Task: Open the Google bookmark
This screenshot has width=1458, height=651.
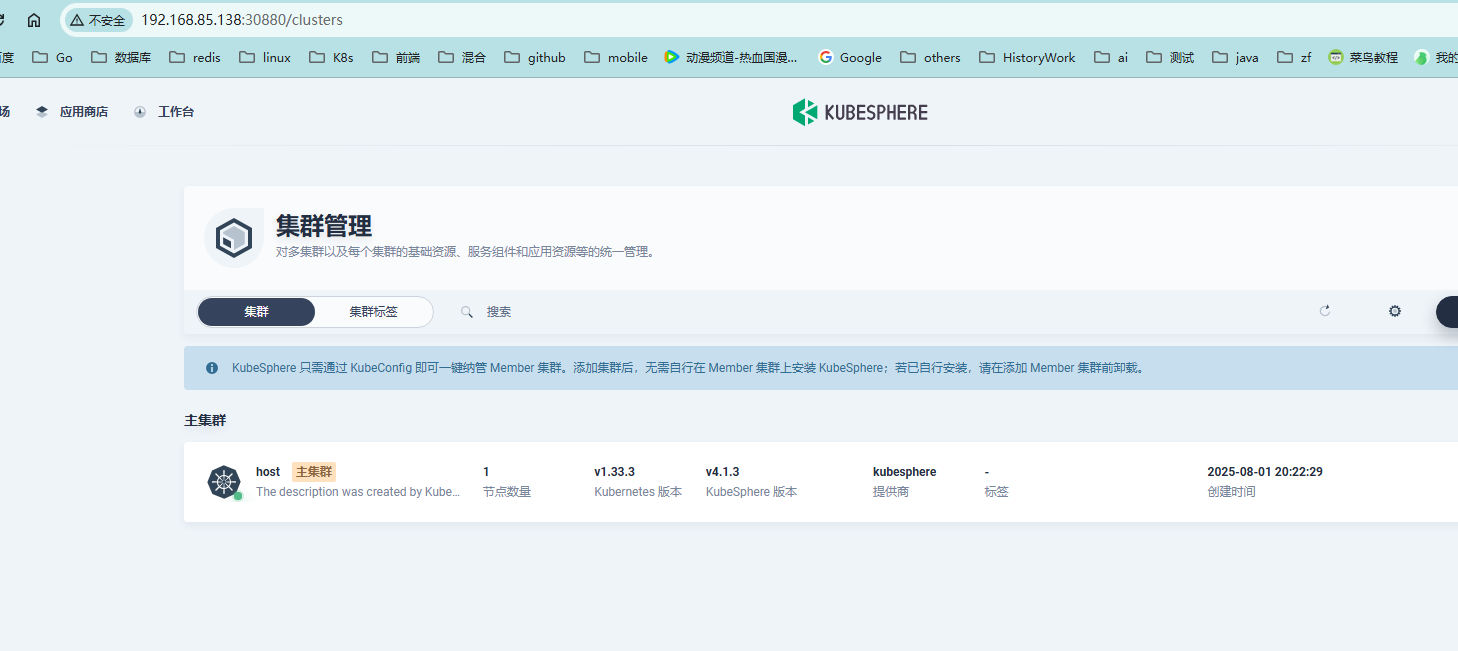Action: click(850, 57)
